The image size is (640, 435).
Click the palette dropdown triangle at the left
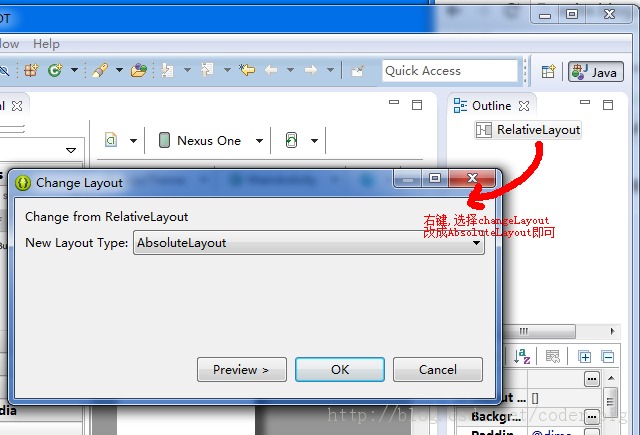coord(71,150)
